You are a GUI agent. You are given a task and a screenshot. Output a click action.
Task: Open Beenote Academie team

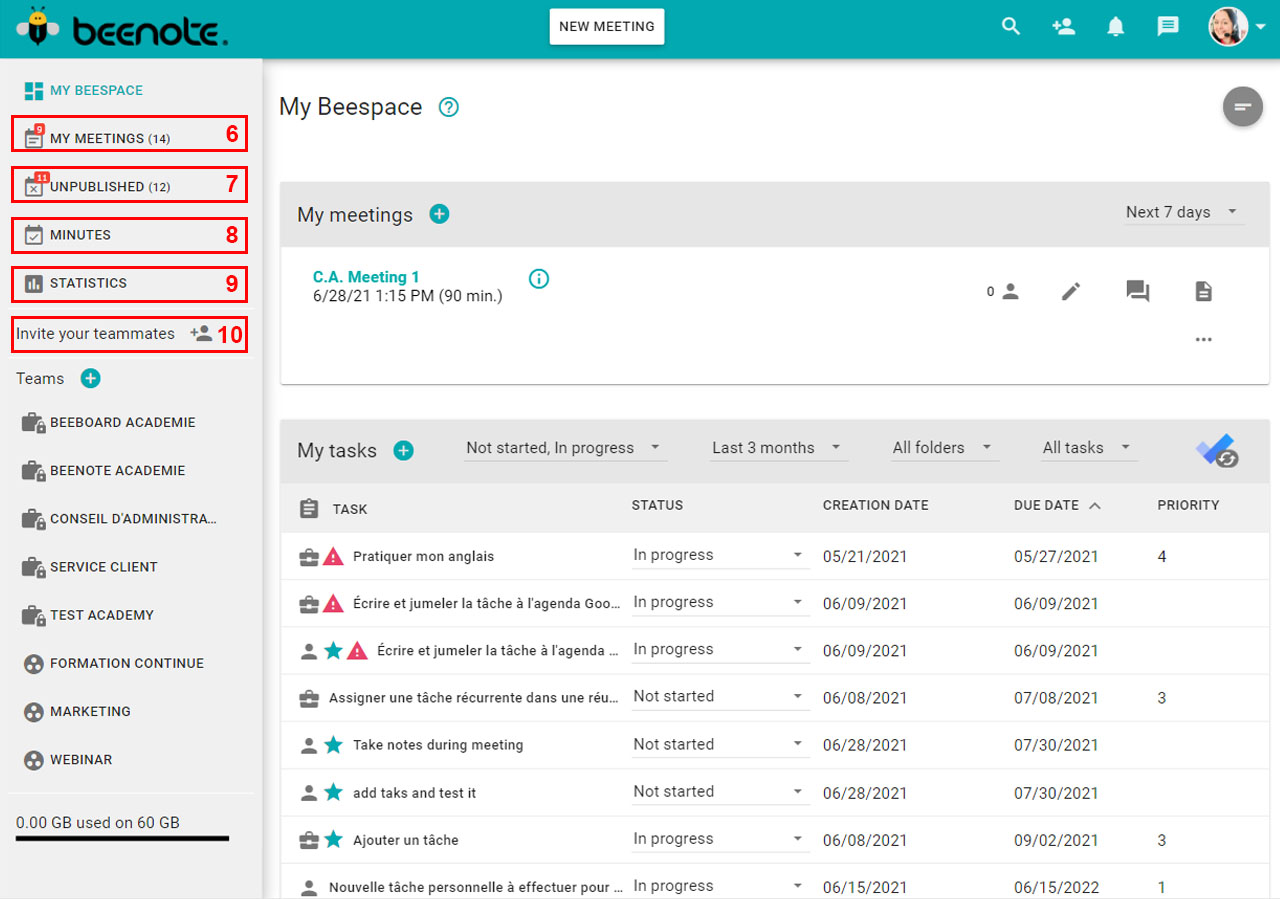(x=105, y=470)
